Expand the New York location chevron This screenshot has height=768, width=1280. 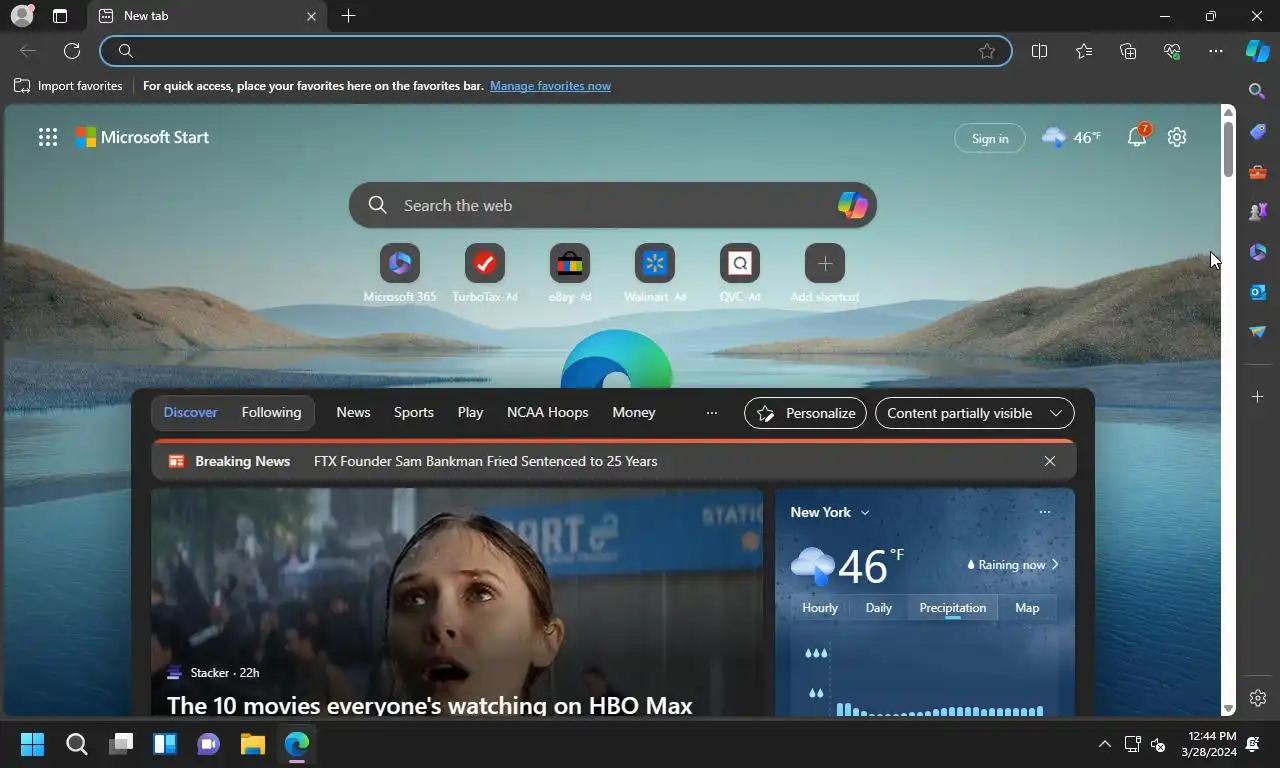[865, 512]
